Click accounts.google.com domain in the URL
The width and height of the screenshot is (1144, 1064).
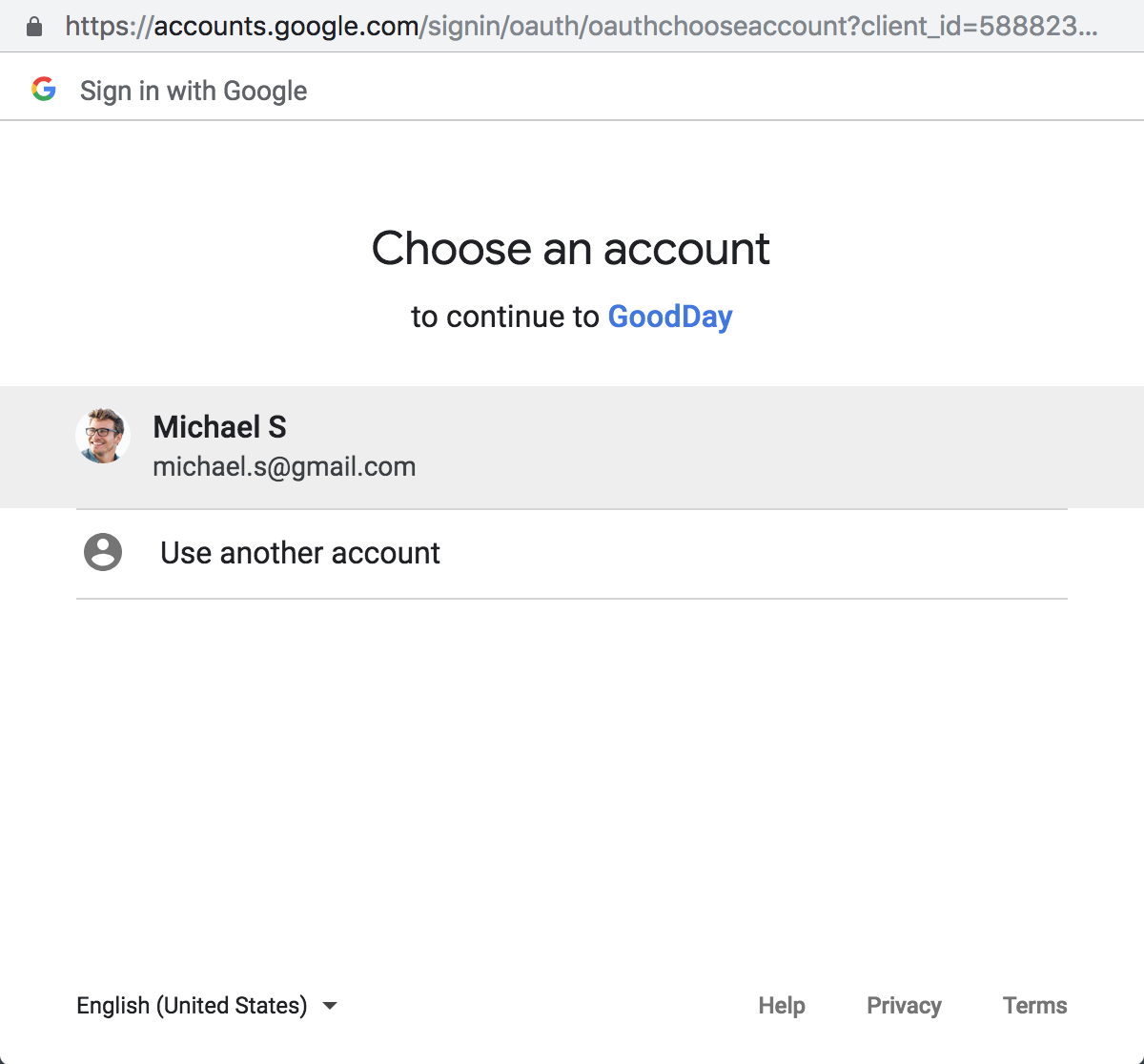click(x=286, y=27)
